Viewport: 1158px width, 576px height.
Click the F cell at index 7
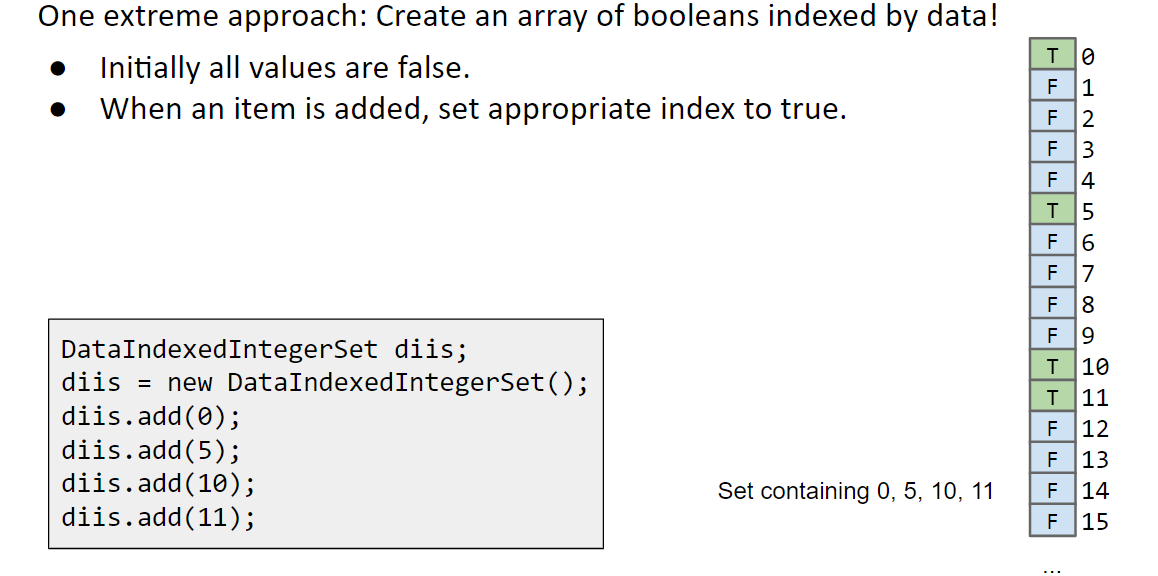[x=1052, y=272]
